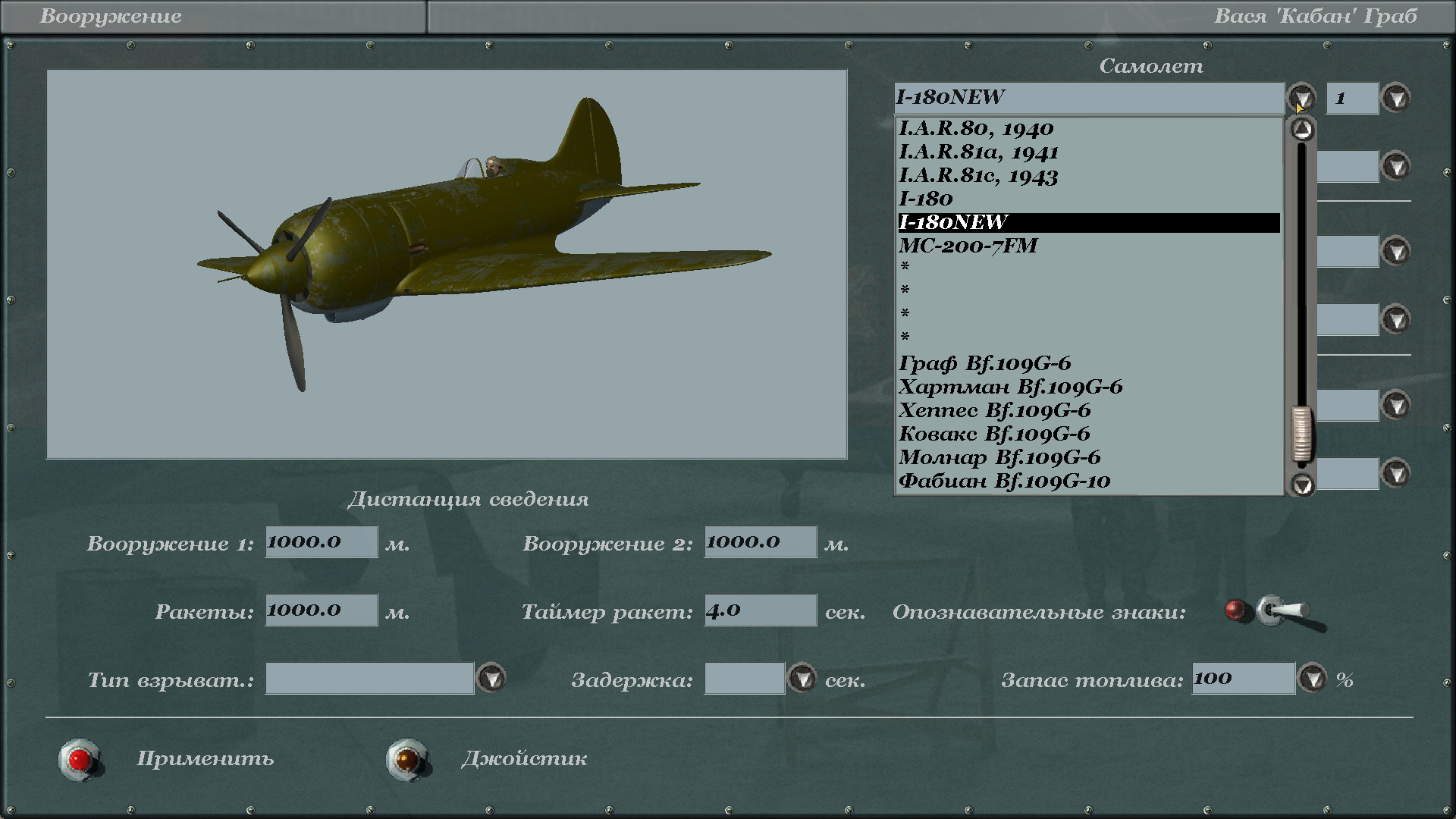The width and height of the screenshot is (1456, 819).
Task: Expand the Тип взрыват. dropdown
Action: click(491, 679)
